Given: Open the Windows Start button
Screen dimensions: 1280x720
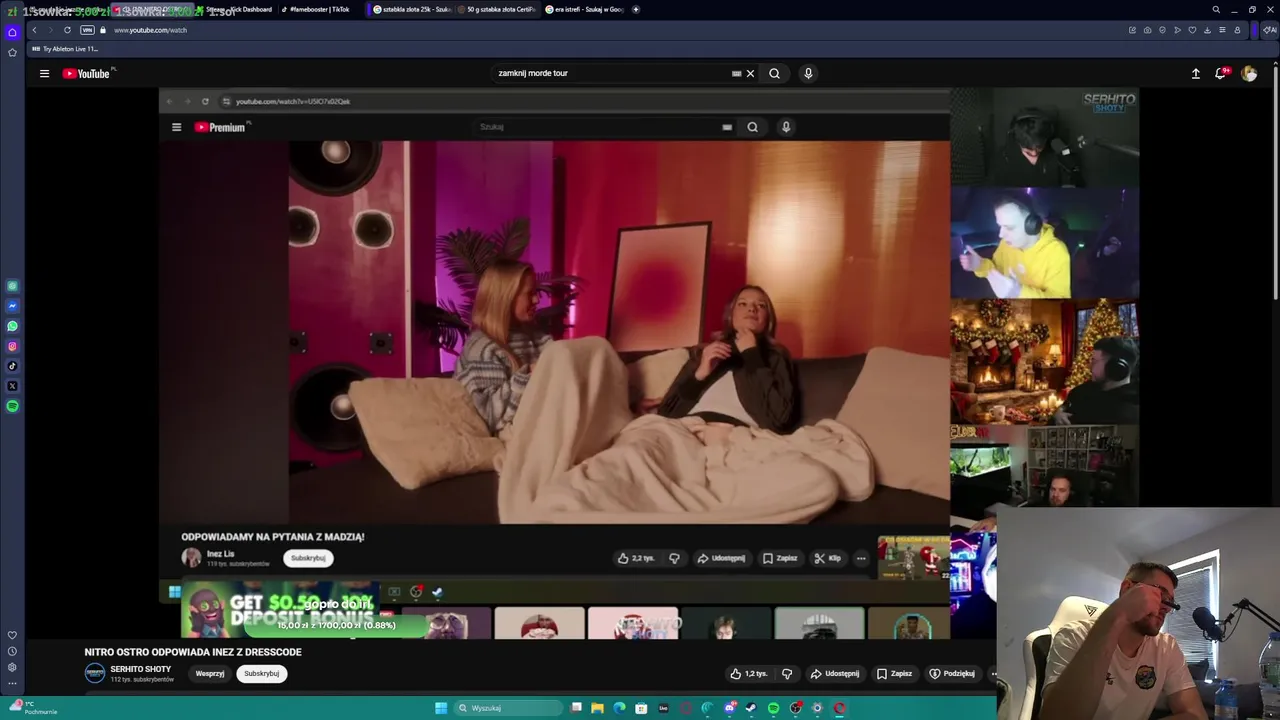Looking at the screenshot, I should [x=441, y=708].
